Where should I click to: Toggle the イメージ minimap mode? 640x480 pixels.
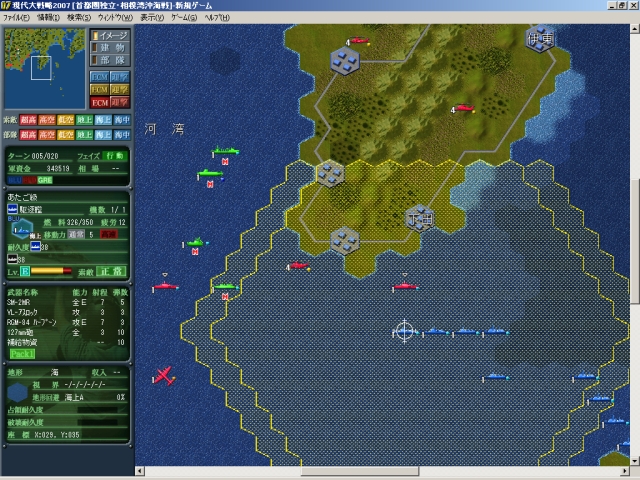pyautogui.click(x=110, y=36)
